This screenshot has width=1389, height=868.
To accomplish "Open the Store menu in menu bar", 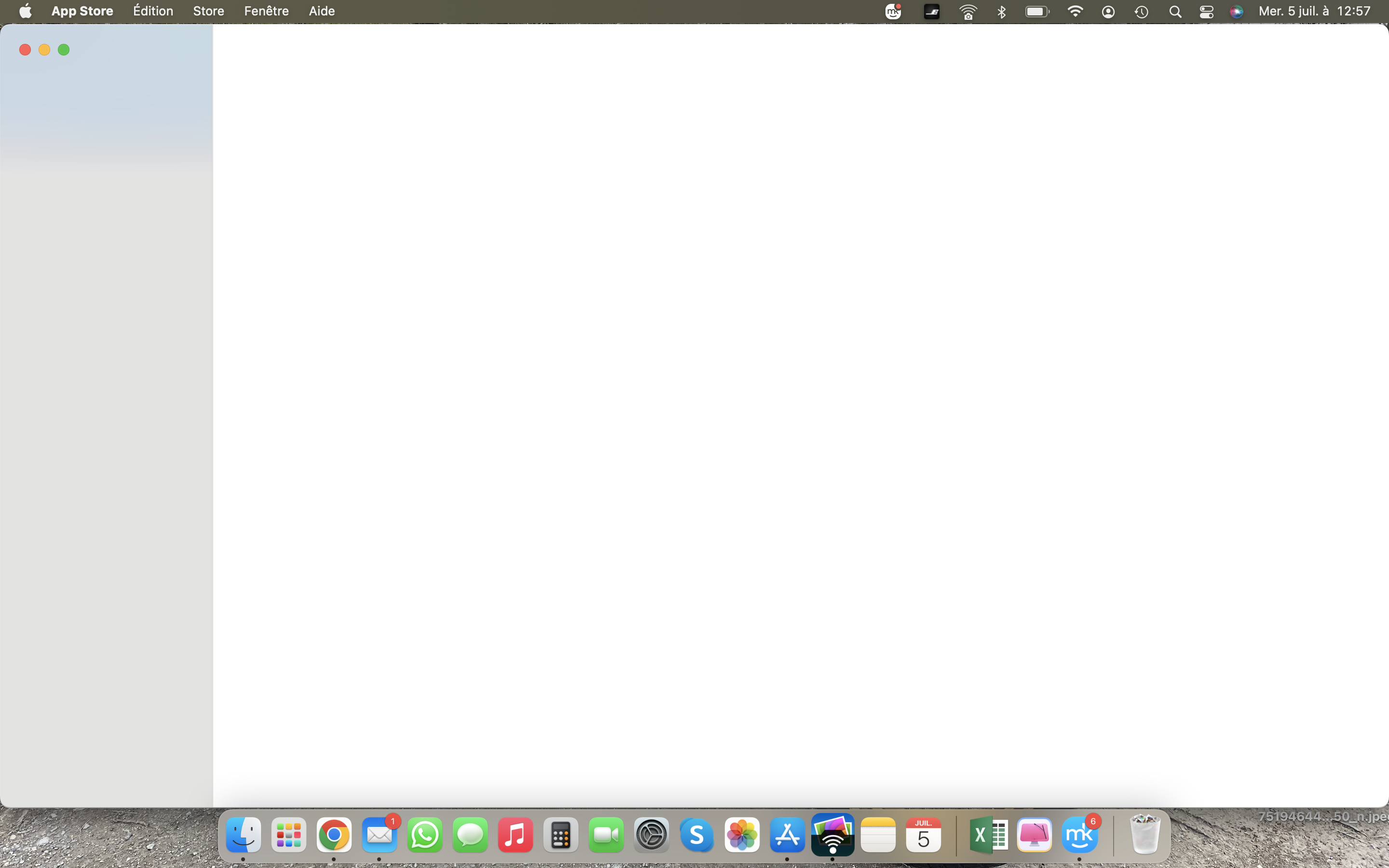I will [208, 12].
